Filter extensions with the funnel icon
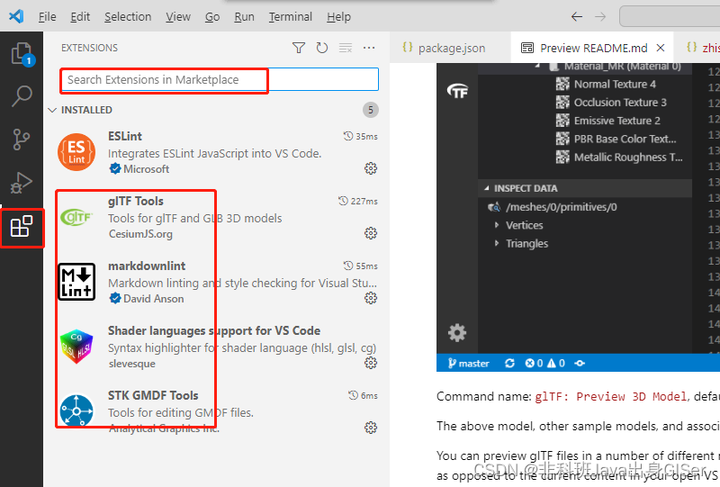Screen dimensions: 720x487 (298, 48)
